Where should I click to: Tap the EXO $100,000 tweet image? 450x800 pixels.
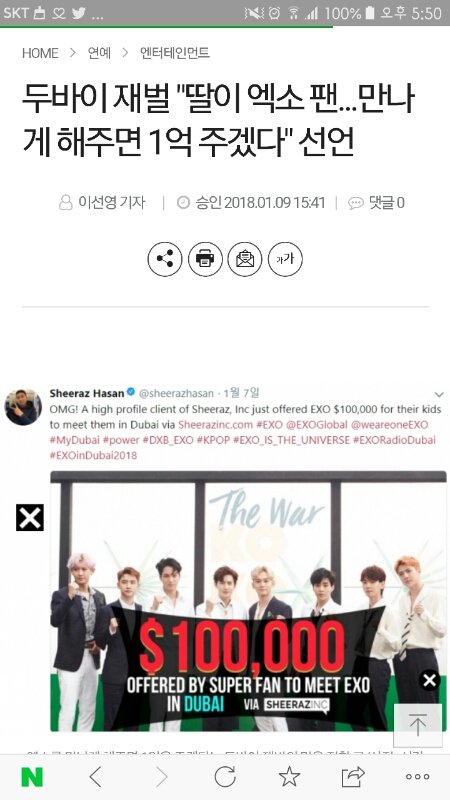tap(248, 601)
